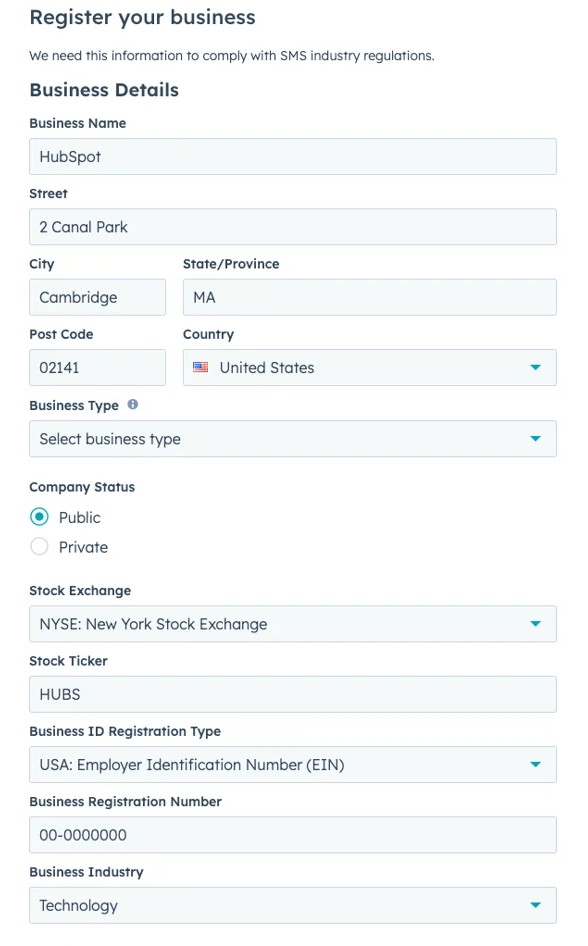
Task: Click the Business Type info icon
Action: pos(133,405)
